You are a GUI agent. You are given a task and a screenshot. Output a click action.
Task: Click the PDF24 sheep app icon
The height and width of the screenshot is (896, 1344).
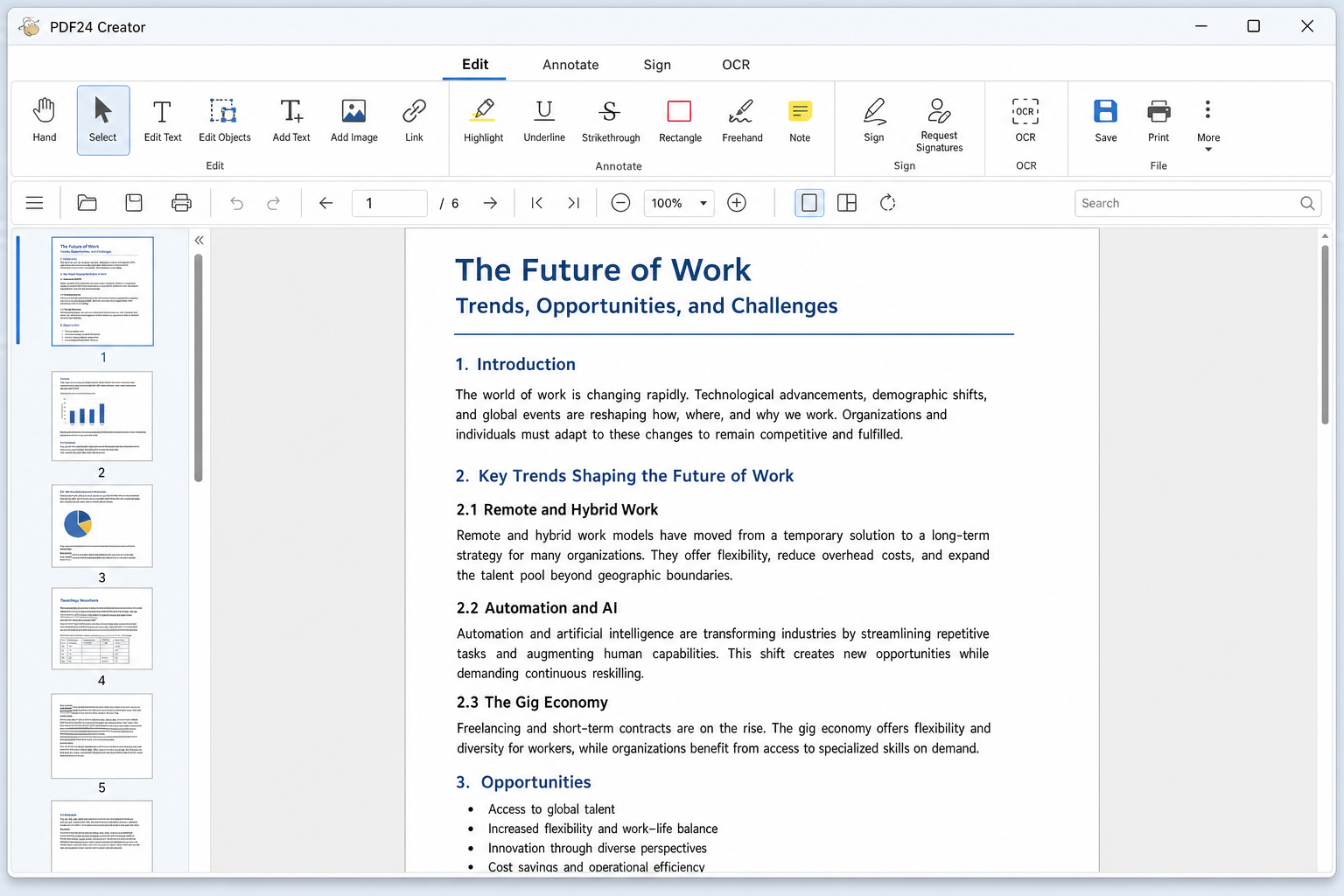(x=30, y=26)
